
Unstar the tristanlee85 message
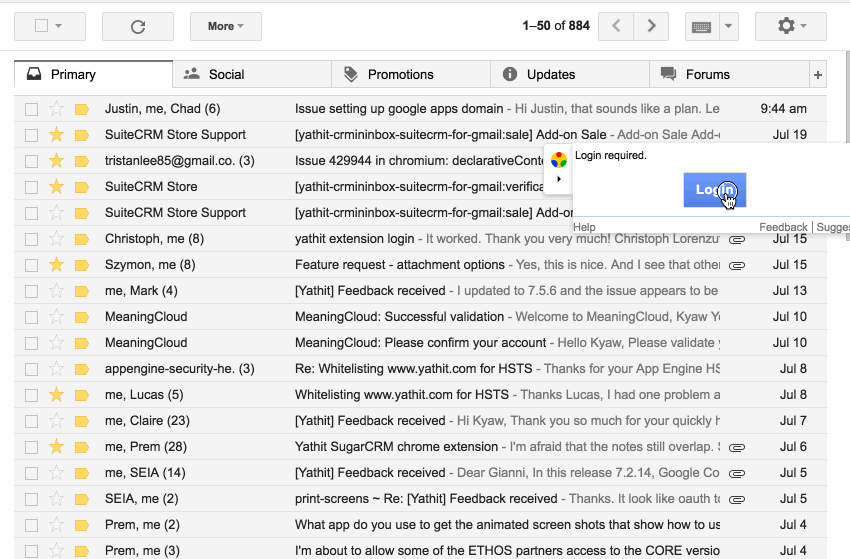click(x=56, y=160)
